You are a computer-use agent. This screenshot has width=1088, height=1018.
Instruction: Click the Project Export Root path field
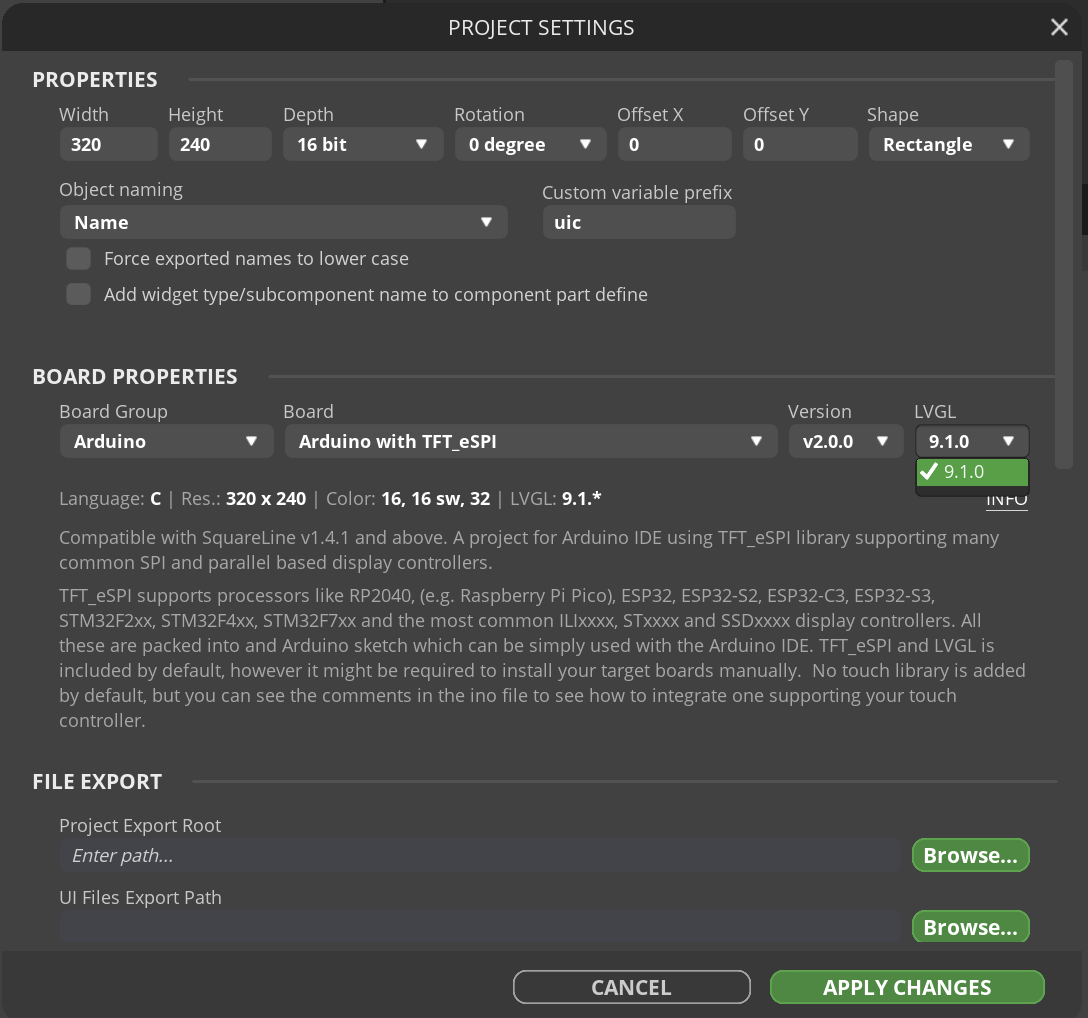pos(480,856)
